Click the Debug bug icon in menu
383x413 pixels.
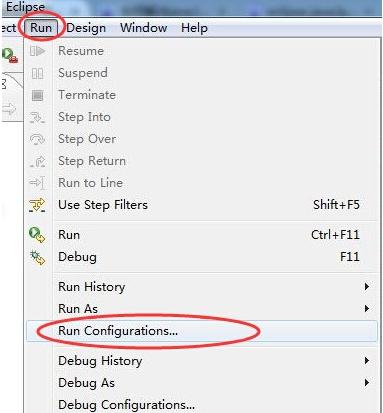(37, 257)
